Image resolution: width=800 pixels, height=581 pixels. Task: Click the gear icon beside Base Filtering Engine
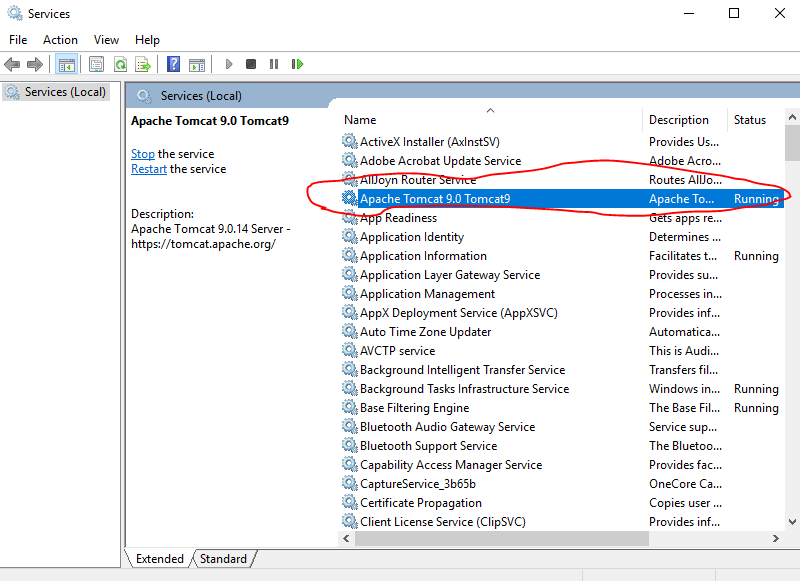pyautogui.click(x=349, y=407)
